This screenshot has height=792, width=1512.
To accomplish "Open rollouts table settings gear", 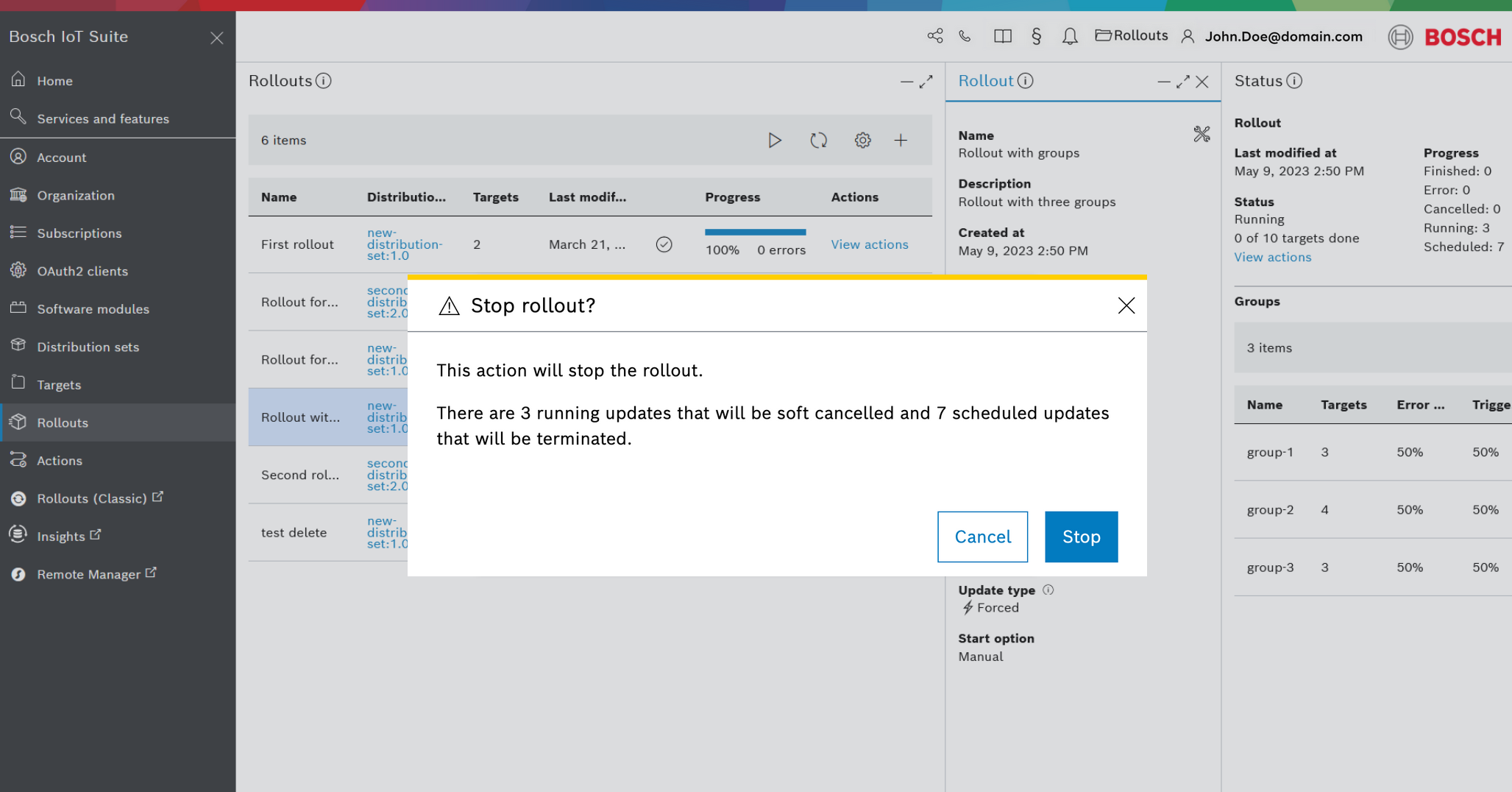I will 862,140.
